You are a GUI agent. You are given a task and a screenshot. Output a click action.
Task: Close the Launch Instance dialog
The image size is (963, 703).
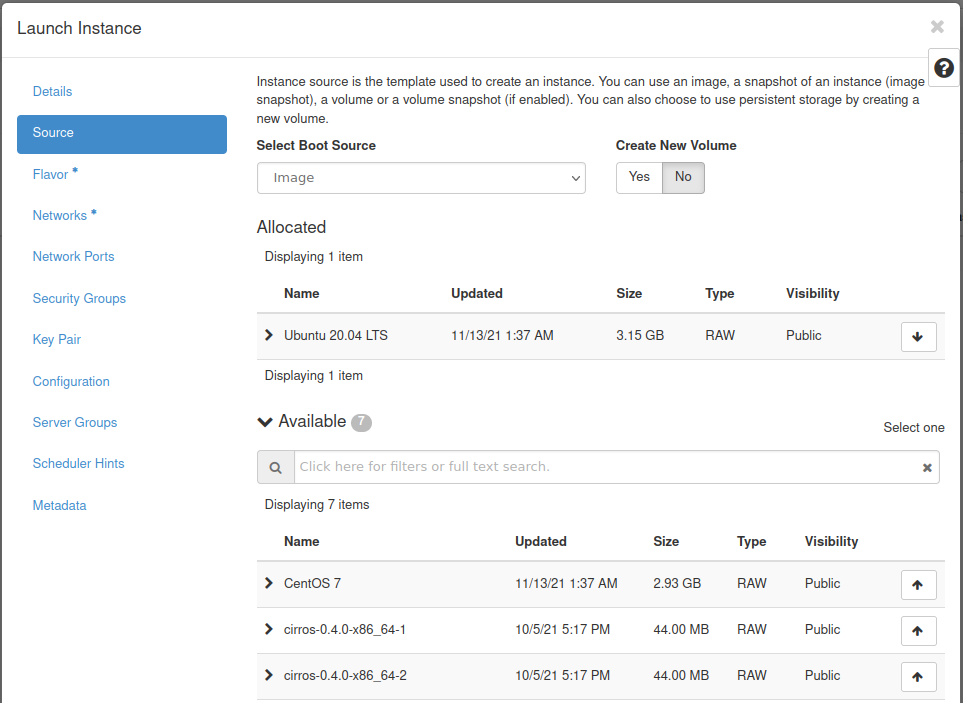pyautogui.click(x=937, y=27)
